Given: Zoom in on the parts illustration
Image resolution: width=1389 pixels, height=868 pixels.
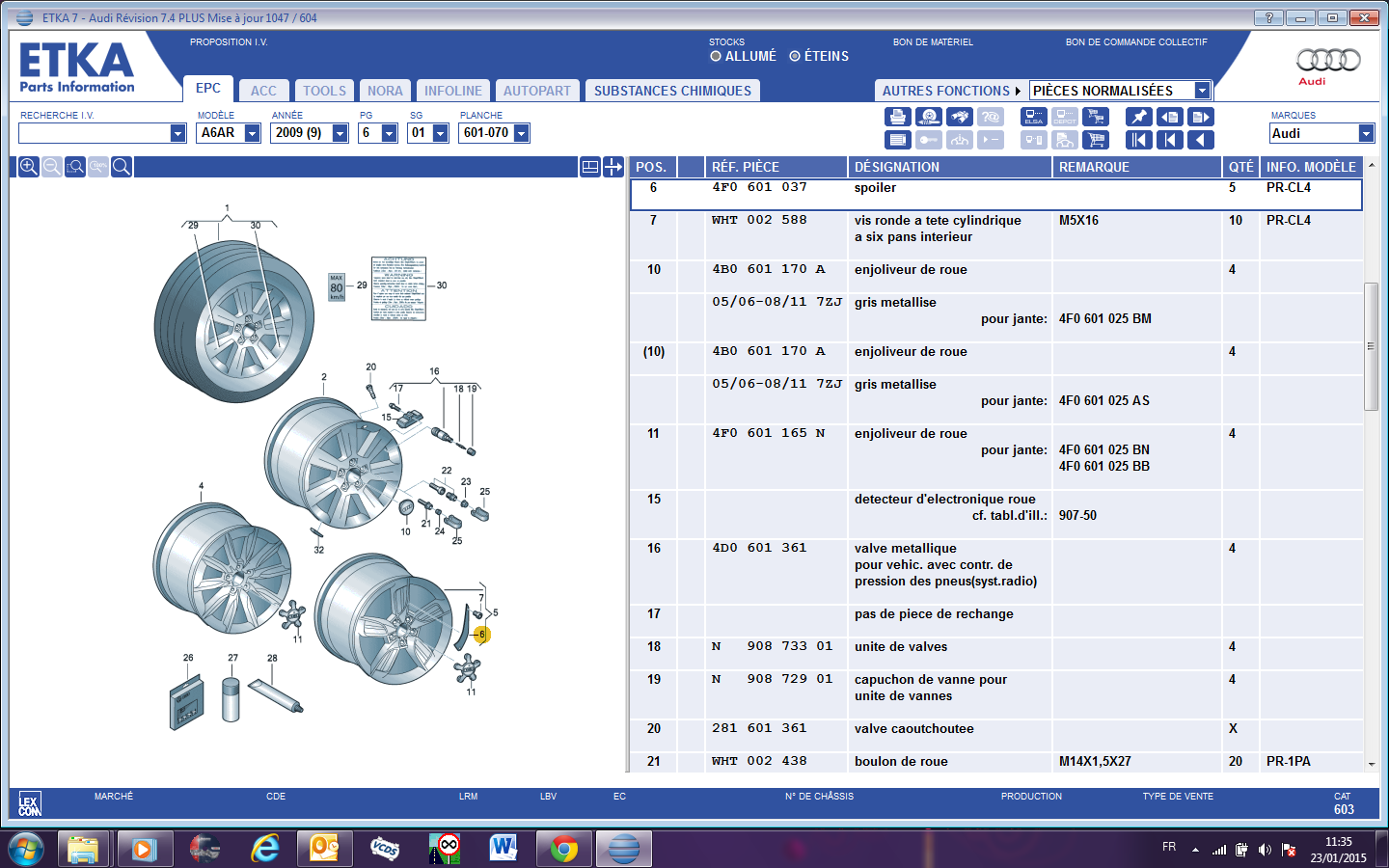Looking at the screenshot, I should (x=29, y=167).
